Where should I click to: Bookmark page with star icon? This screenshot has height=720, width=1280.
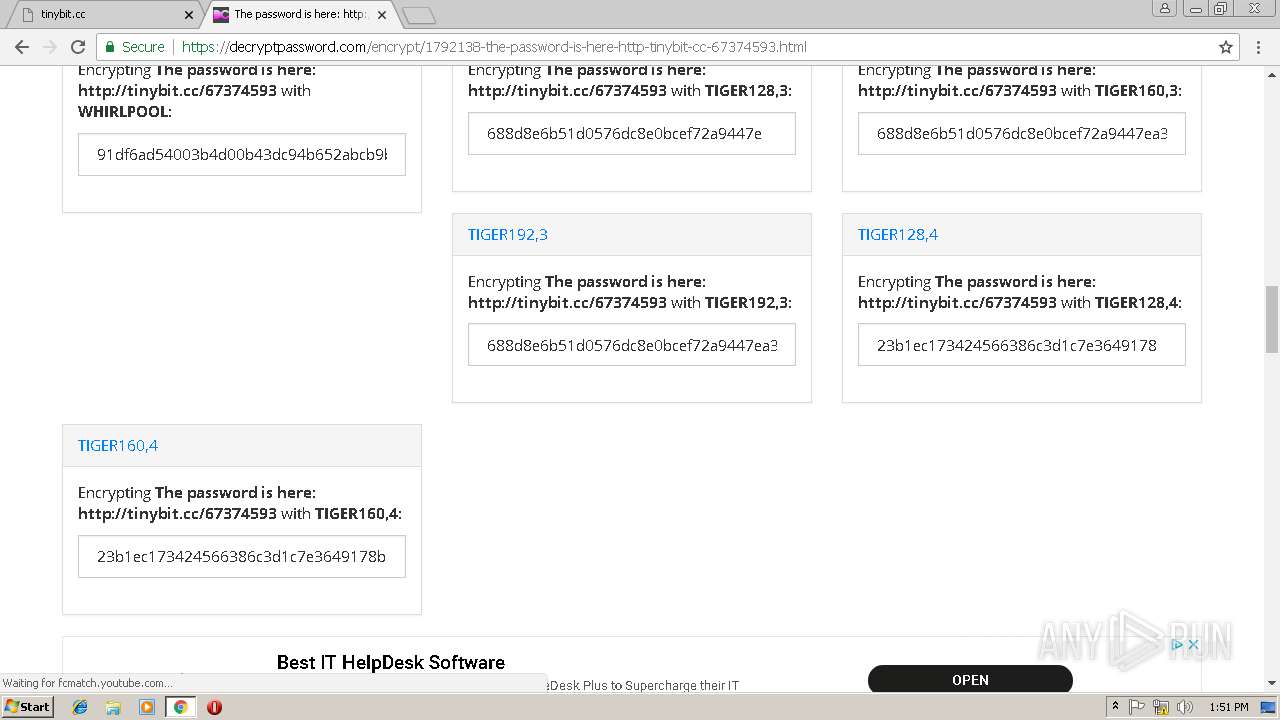[x=1226, y=47]
